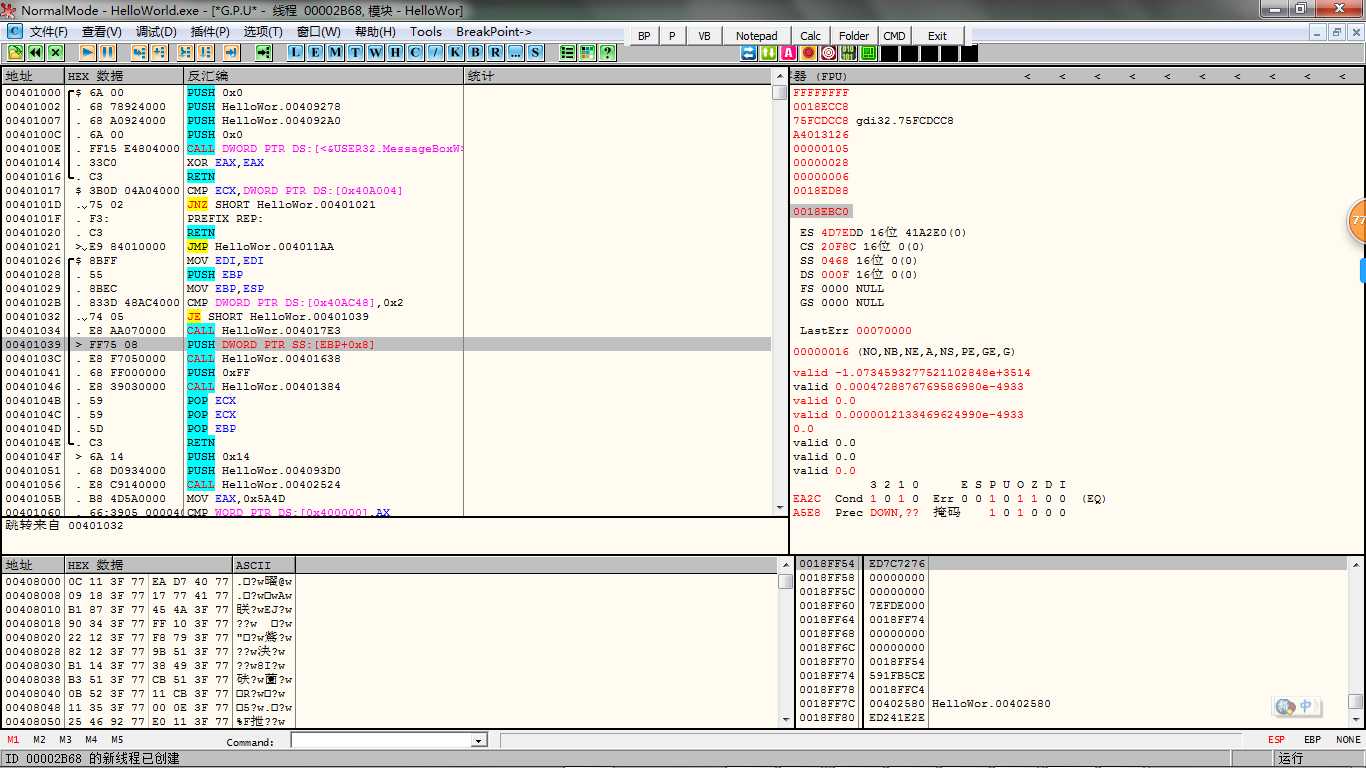Viewport: 1366px width, 768px height.
Task: Click the Open file toolbar icon
Action: tap(16, 52)
